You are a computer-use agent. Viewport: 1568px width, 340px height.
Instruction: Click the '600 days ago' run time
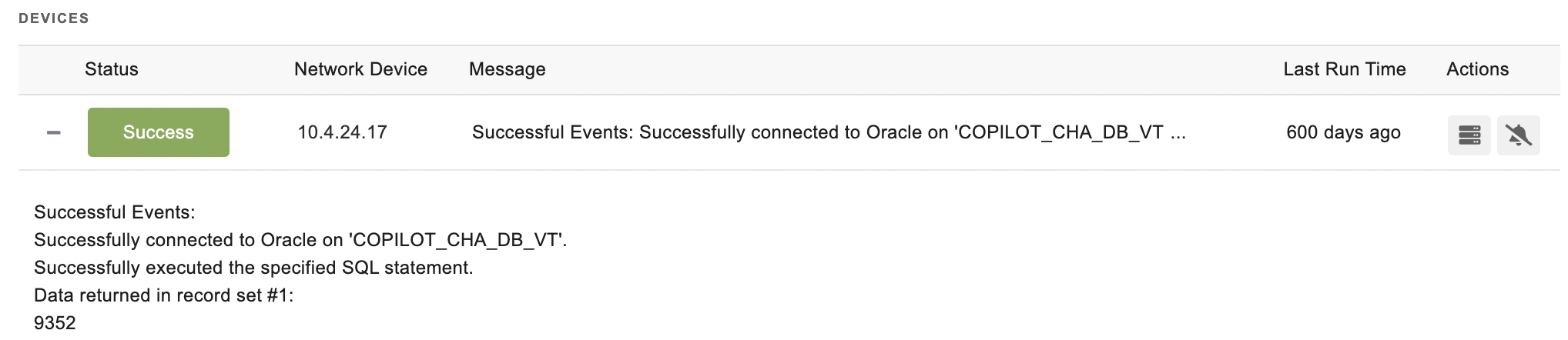[x=1343, y=132]
